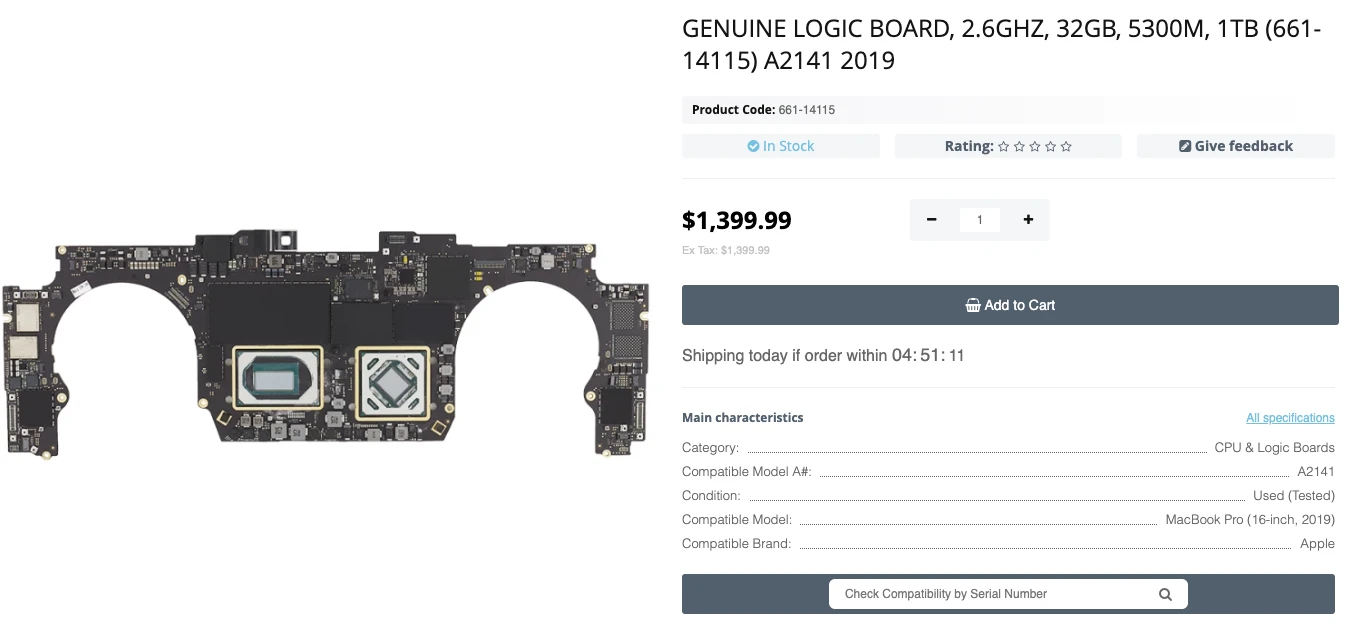Rate the product three stars
The image size is (1348, 630).
(x=1035, y=147)
